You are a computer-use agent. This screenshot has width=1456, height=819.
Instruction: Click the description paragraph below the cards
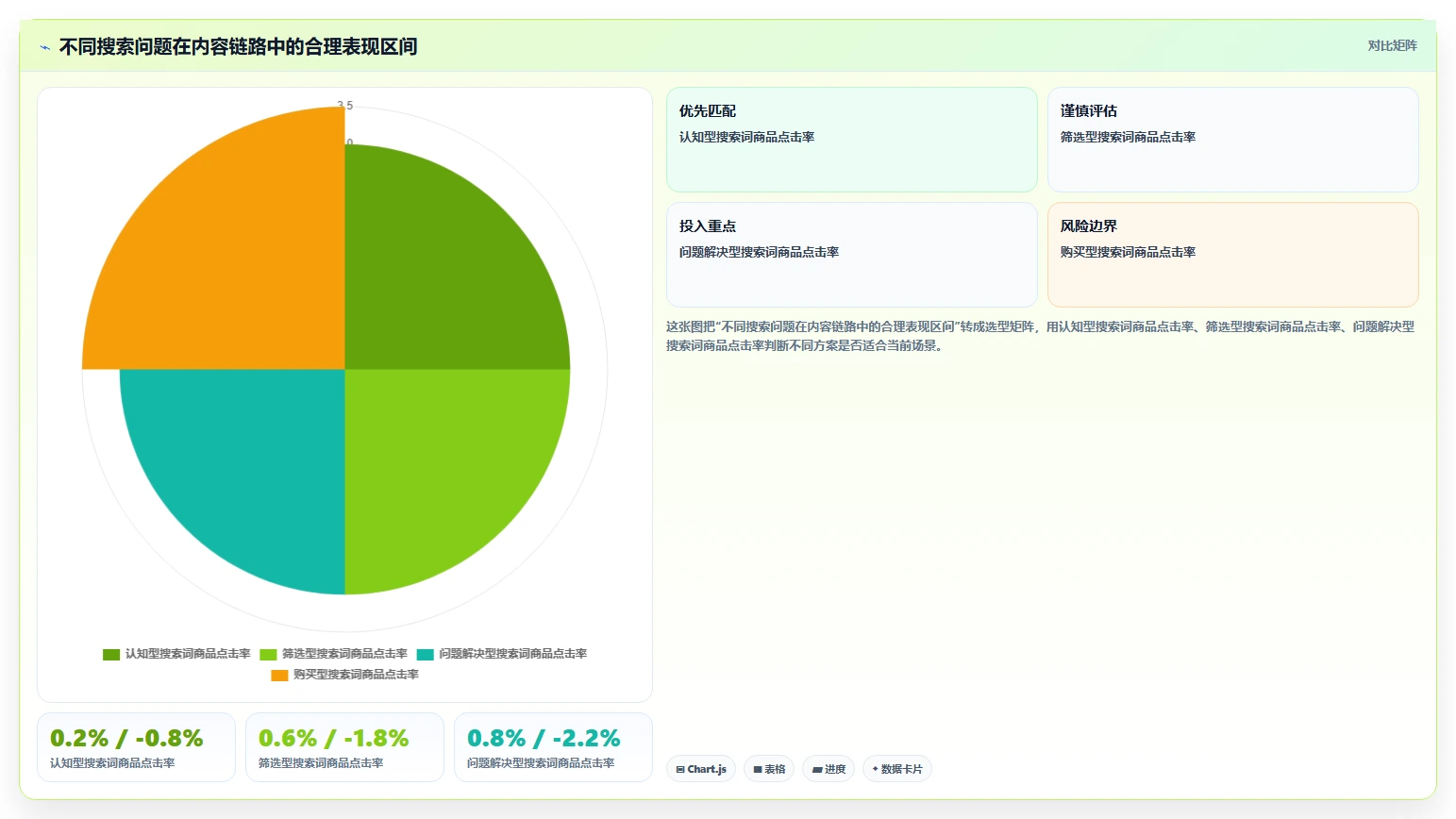click(1041, 336)
